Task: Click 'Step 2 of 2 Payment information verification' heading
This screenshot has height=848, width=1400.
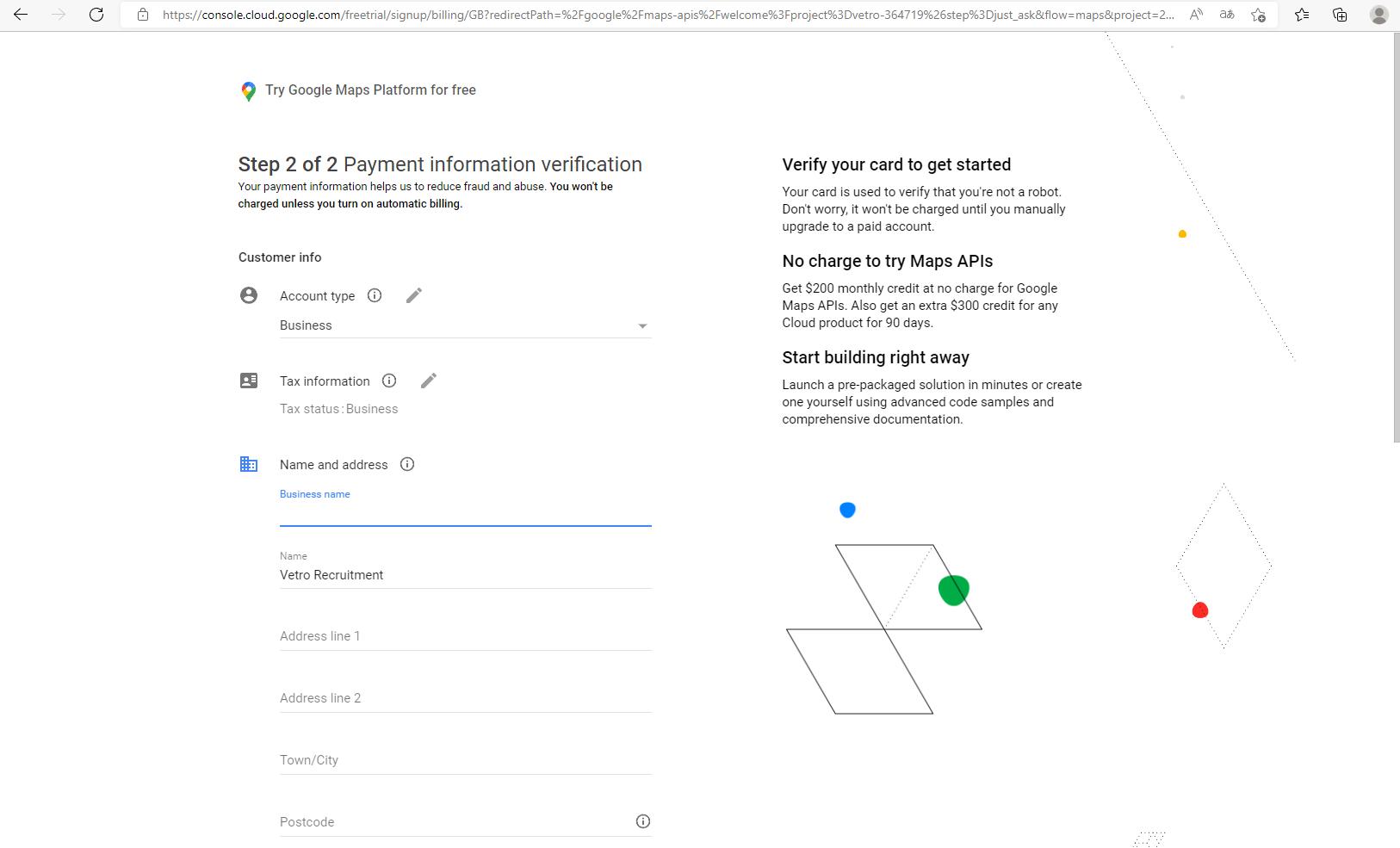Action: [440, 164]
